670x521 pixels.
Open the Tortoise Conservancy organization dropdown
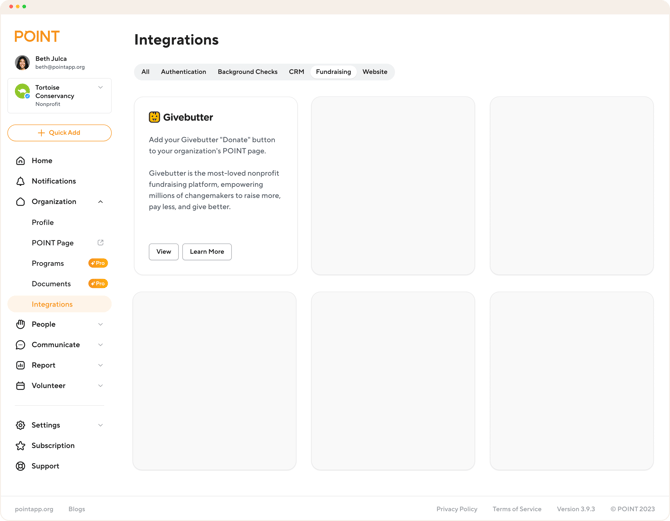[100, 88]
